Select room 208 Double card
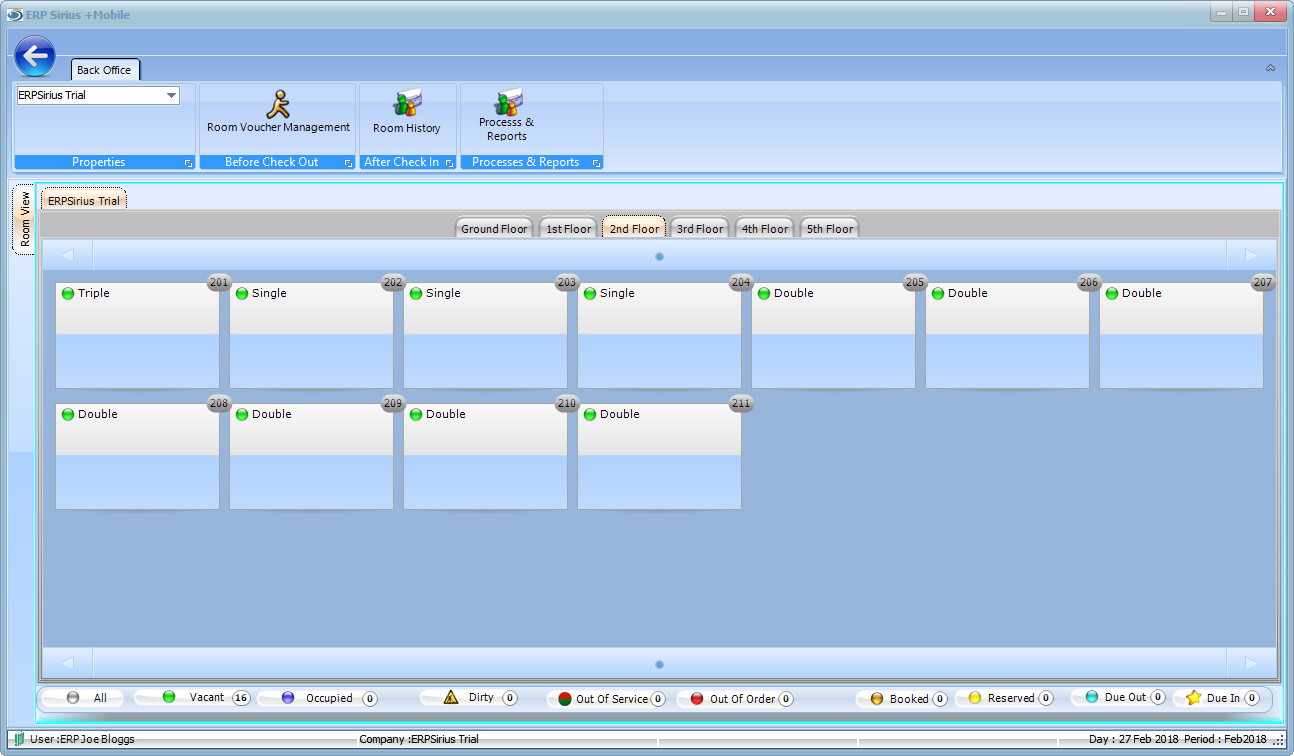This screenshot has height=756, width=1294. tap(137, 456)
